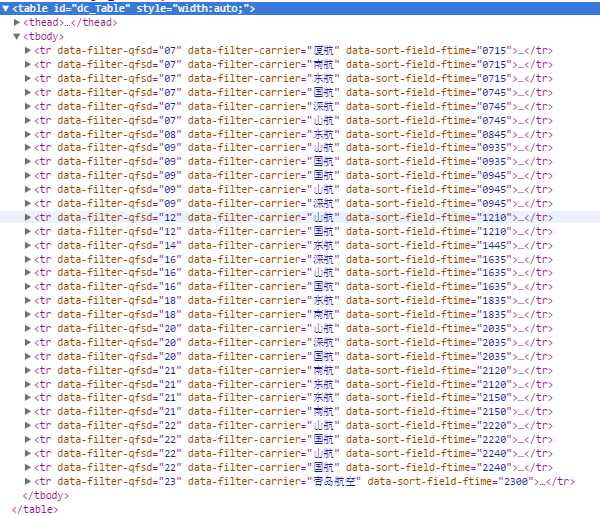This screenshot has height=516, width=600.
Task: Select tr row 山航 ftime 2035
Action: (293, 328)
